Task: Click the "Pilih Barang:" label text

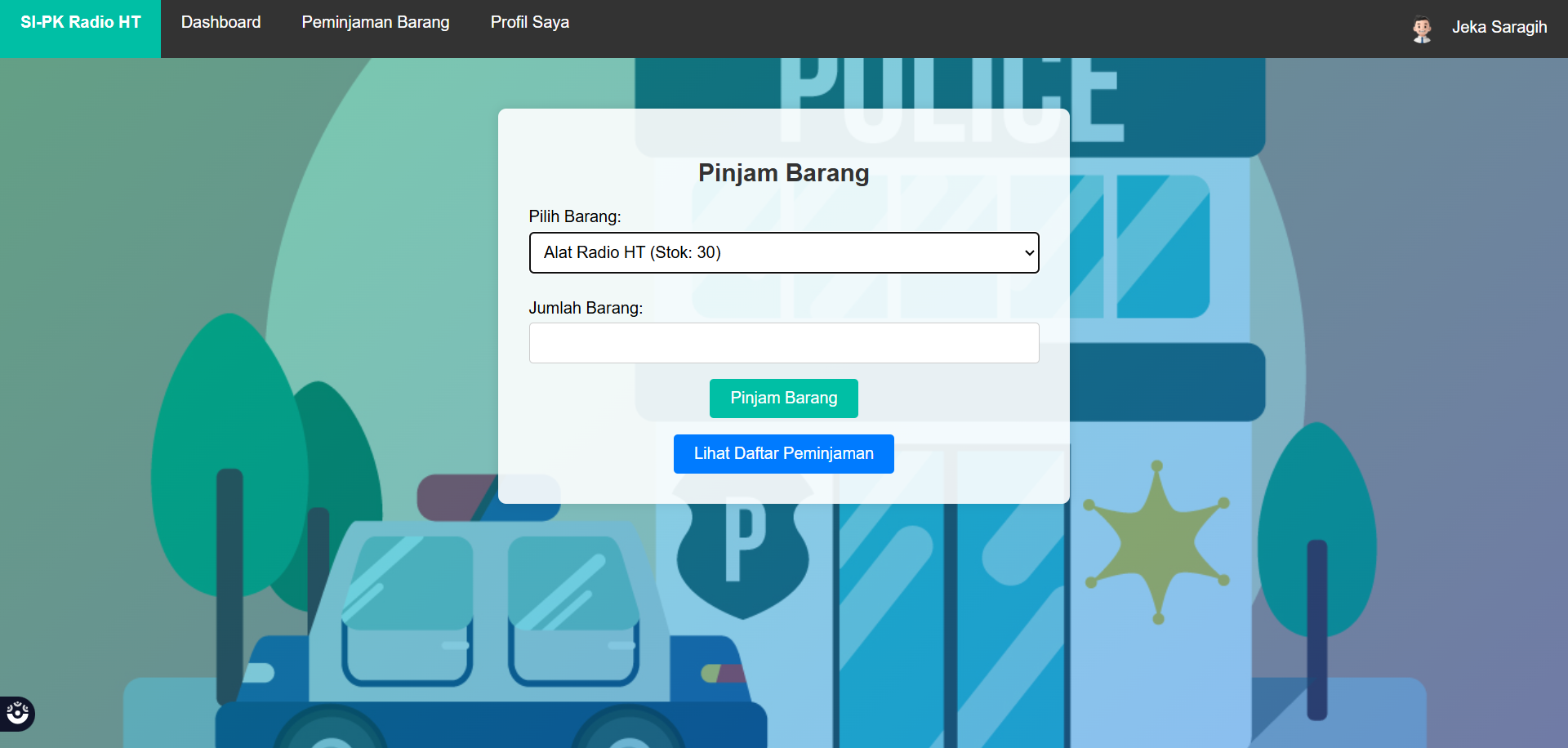Action: click(575, 216)
